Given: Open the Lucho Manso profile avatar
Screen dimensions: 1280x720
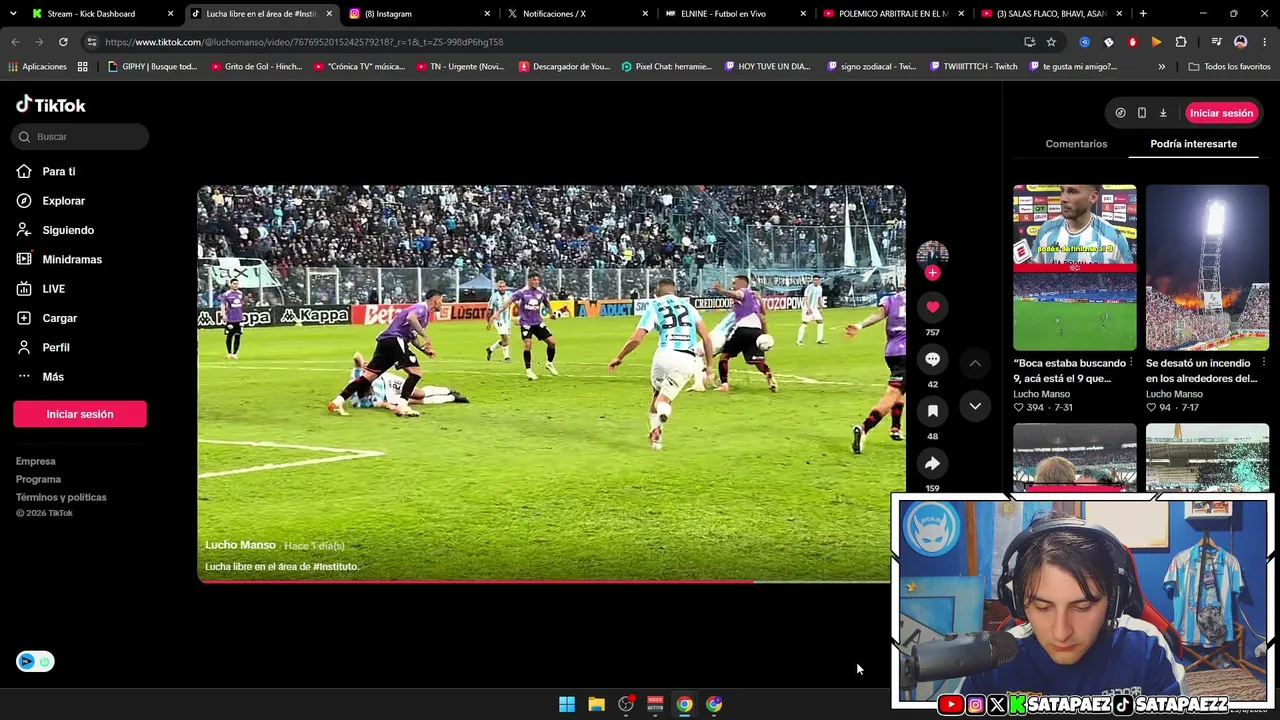Looking at the screenshot, I should (932, 254).
